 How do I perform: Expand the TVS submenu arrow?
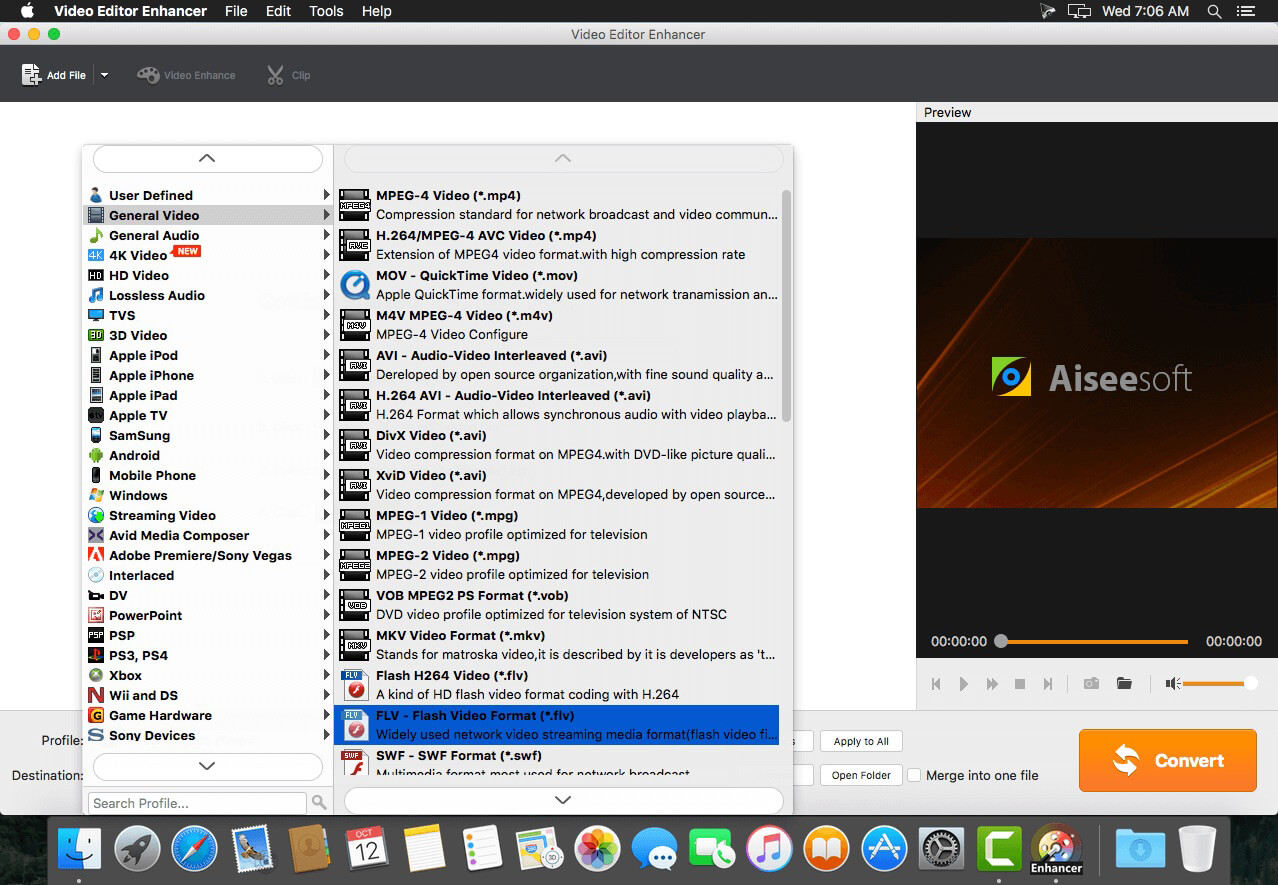pos(326,315)
